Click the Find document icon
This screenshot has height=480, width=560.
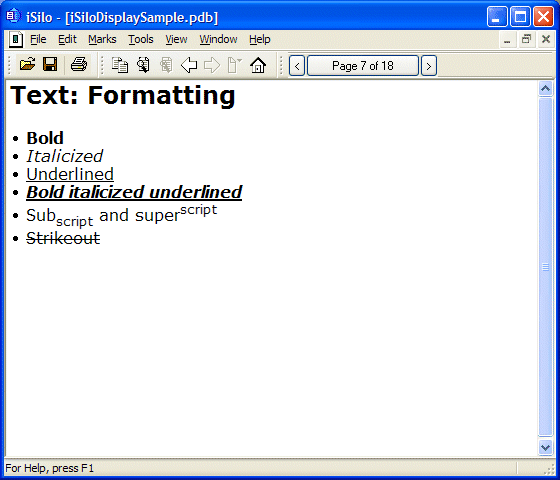point(143,65)
